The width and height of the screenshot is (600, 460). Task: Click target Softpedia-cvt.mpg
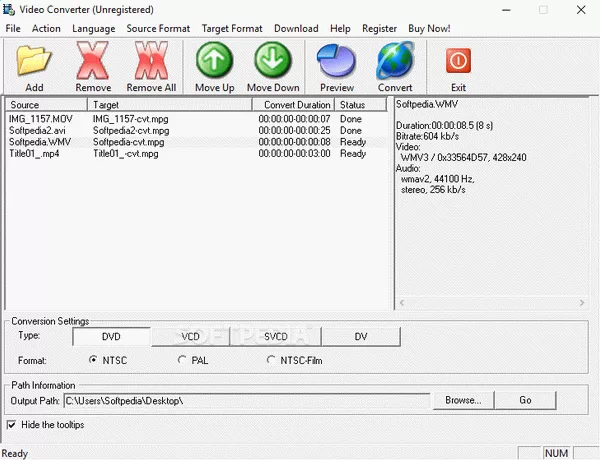[x=129, y=142]
